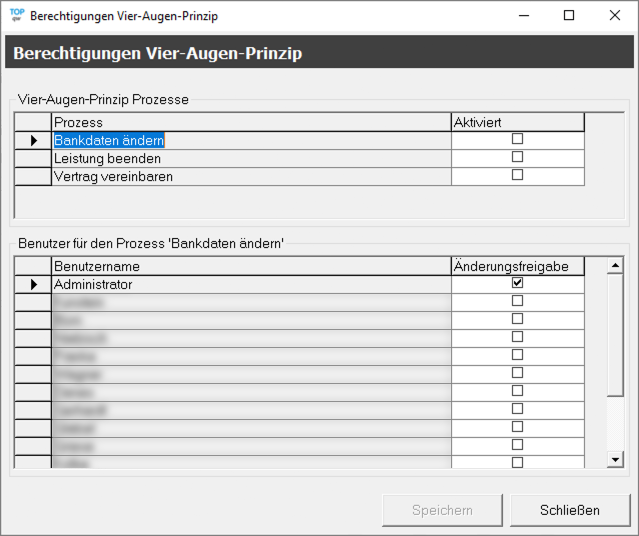The image size is (639, 536).
Task: Click the 'Benutzername' column header
Action: pos(250,267)
